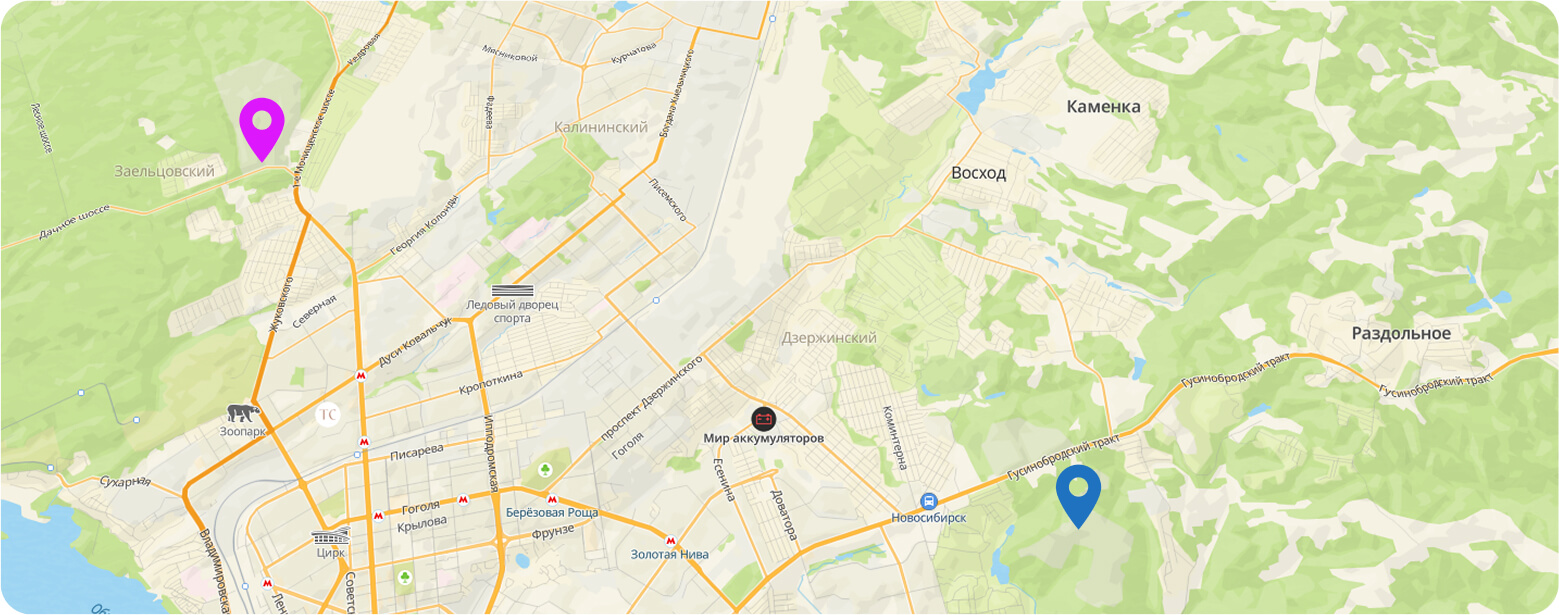Click the metro icon beside Золотая Нива
Screen dimensions: 1559x615
click(x=670, y=538)
